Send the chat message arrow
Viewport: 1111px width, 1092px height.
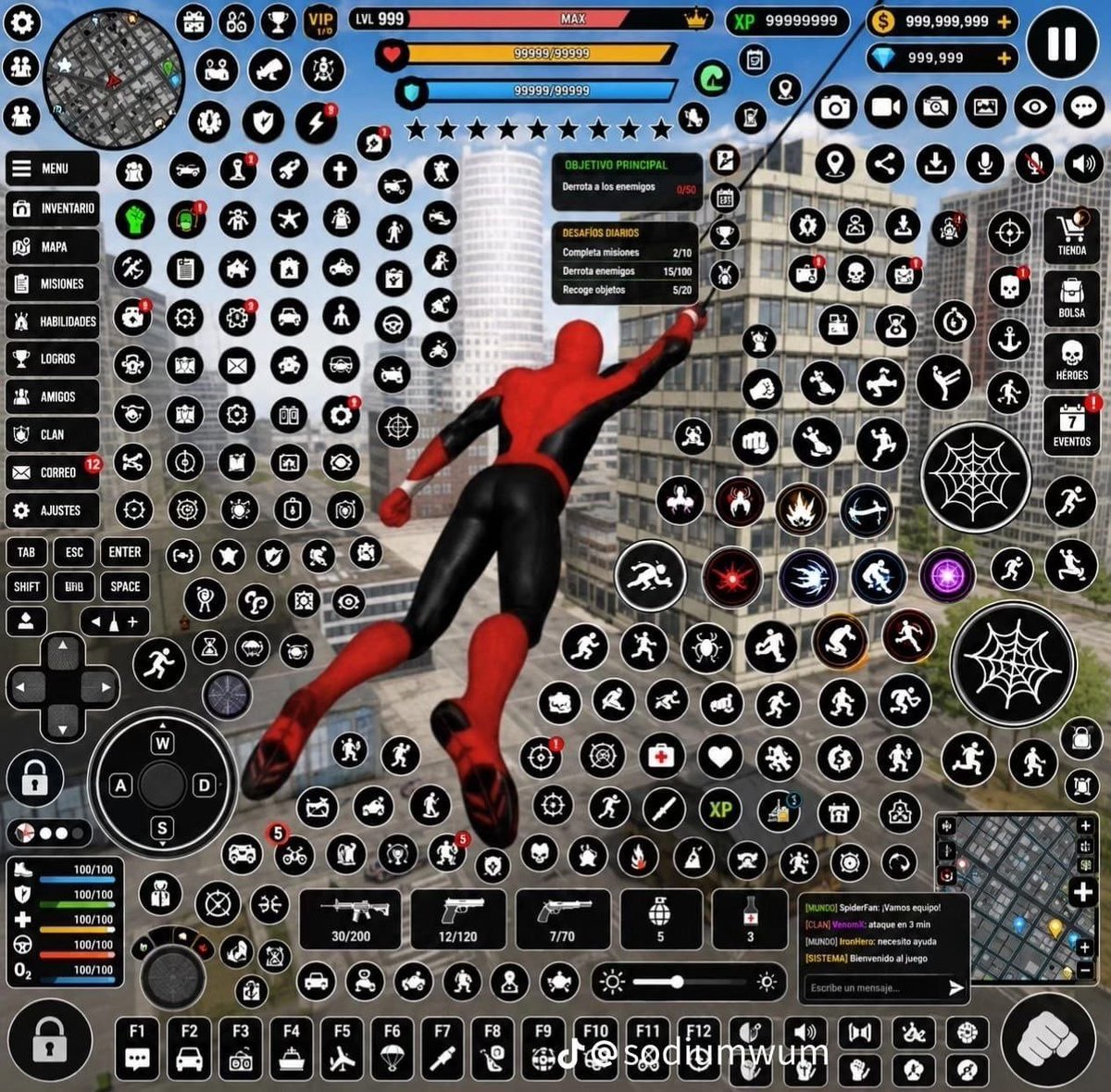(955, 988)
